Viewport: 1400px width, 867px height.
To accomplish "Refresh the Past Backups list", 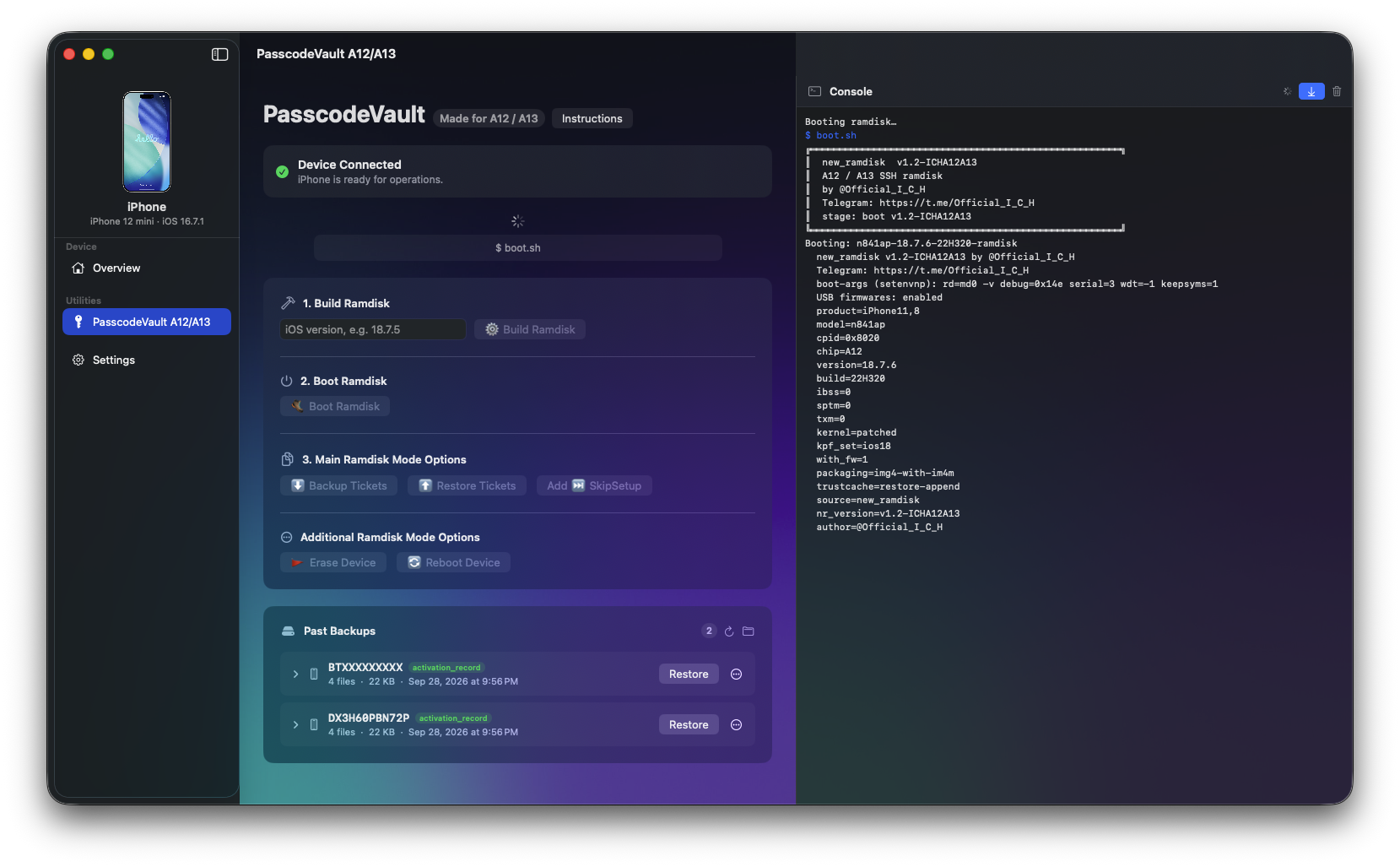I will point(729,631).
